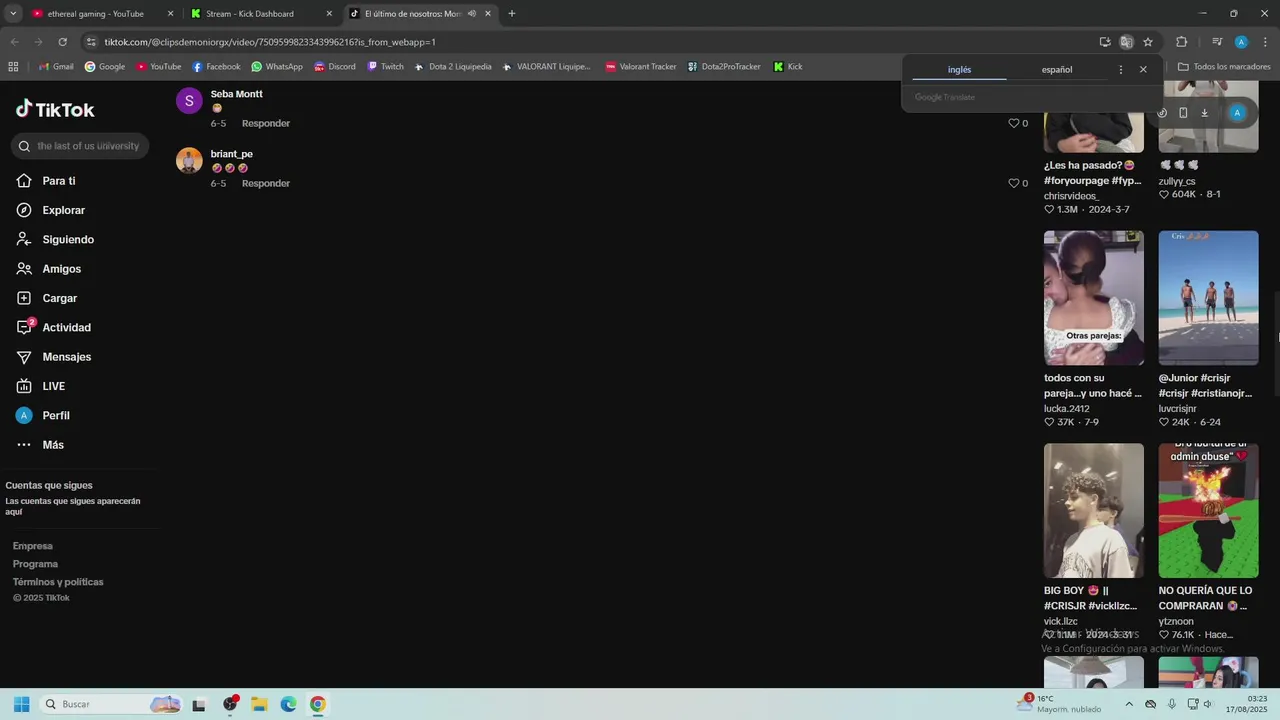Open Chrome extensions menu
This screenshot has height=720, width=1280.
tap(1181, 42)
